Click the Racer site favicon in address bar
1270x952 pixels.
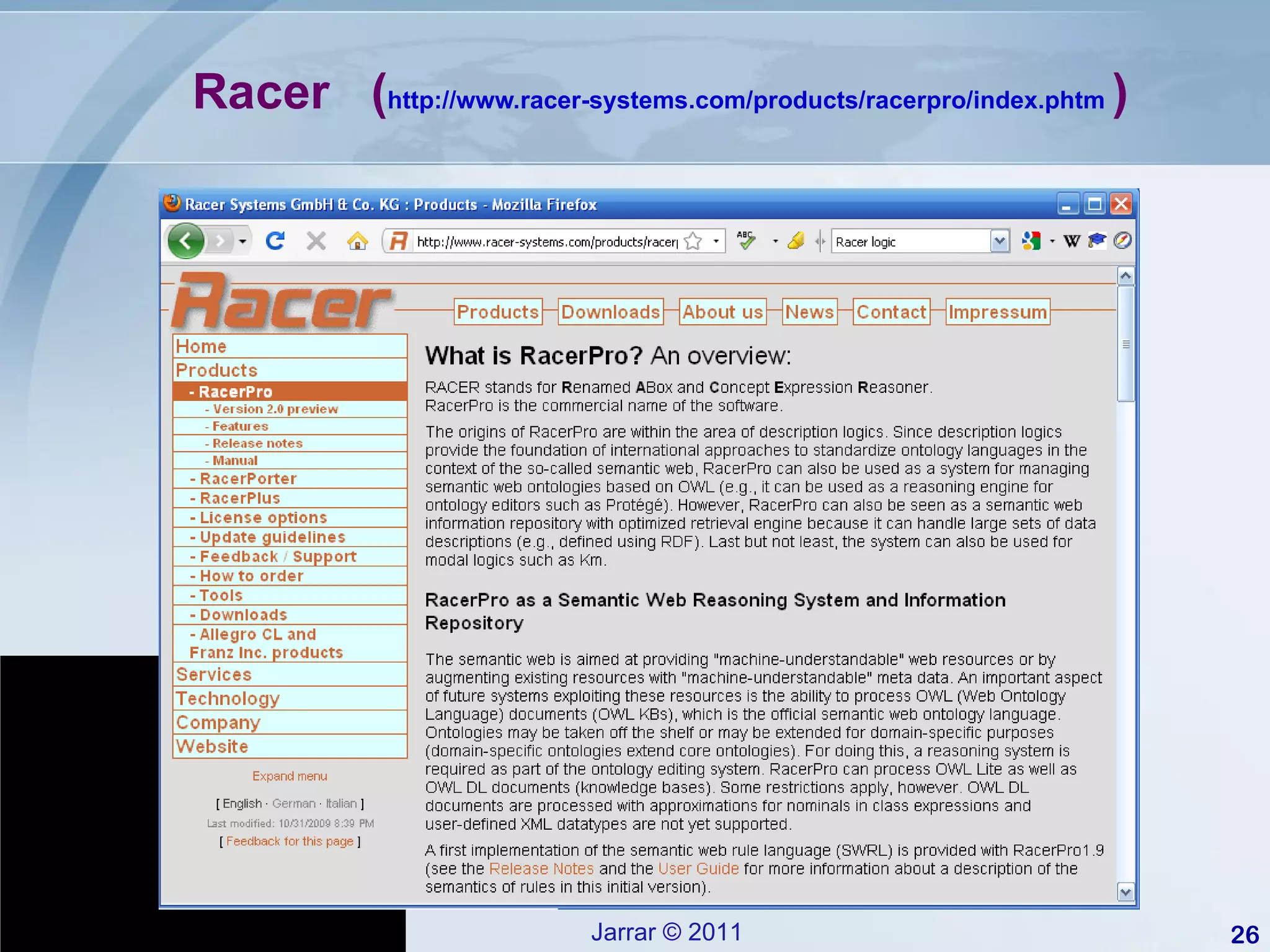click(x=398, y=241)
